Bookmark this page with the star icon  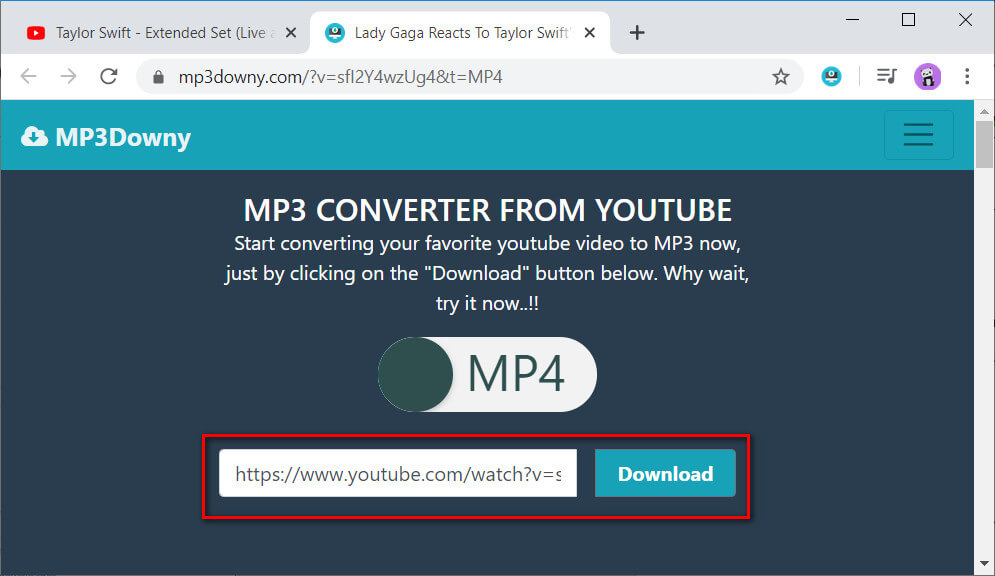(781, 77)
